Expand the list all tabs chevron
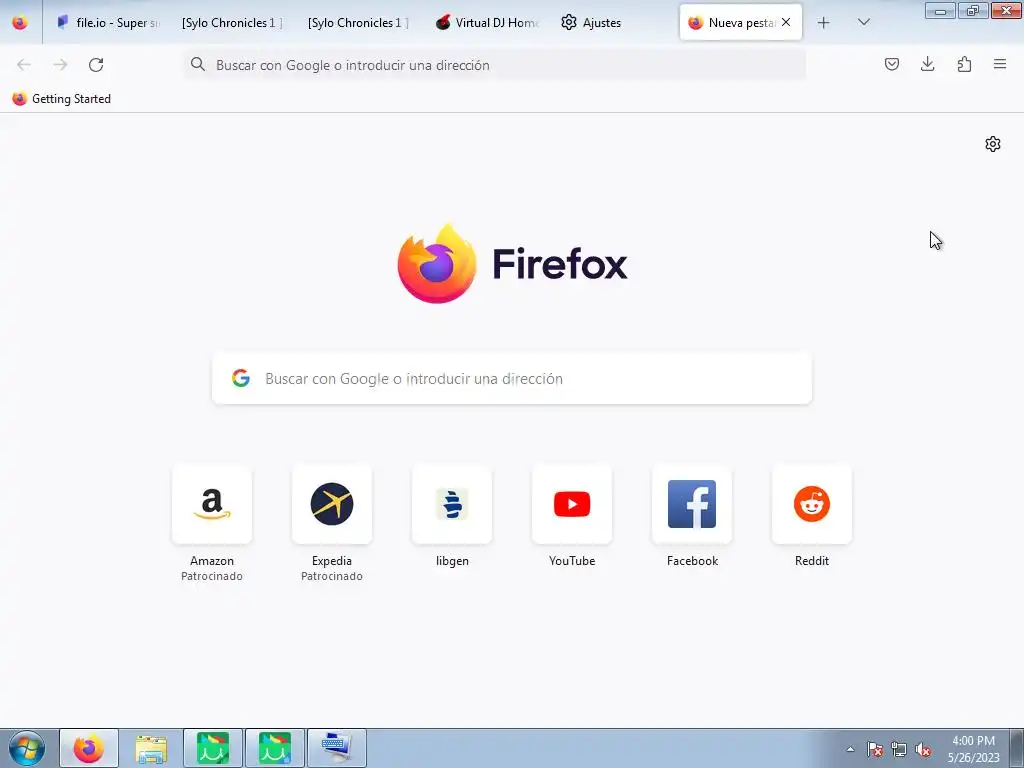The height and width of the screenshot is (768, 1024). (x=863, y=22)
